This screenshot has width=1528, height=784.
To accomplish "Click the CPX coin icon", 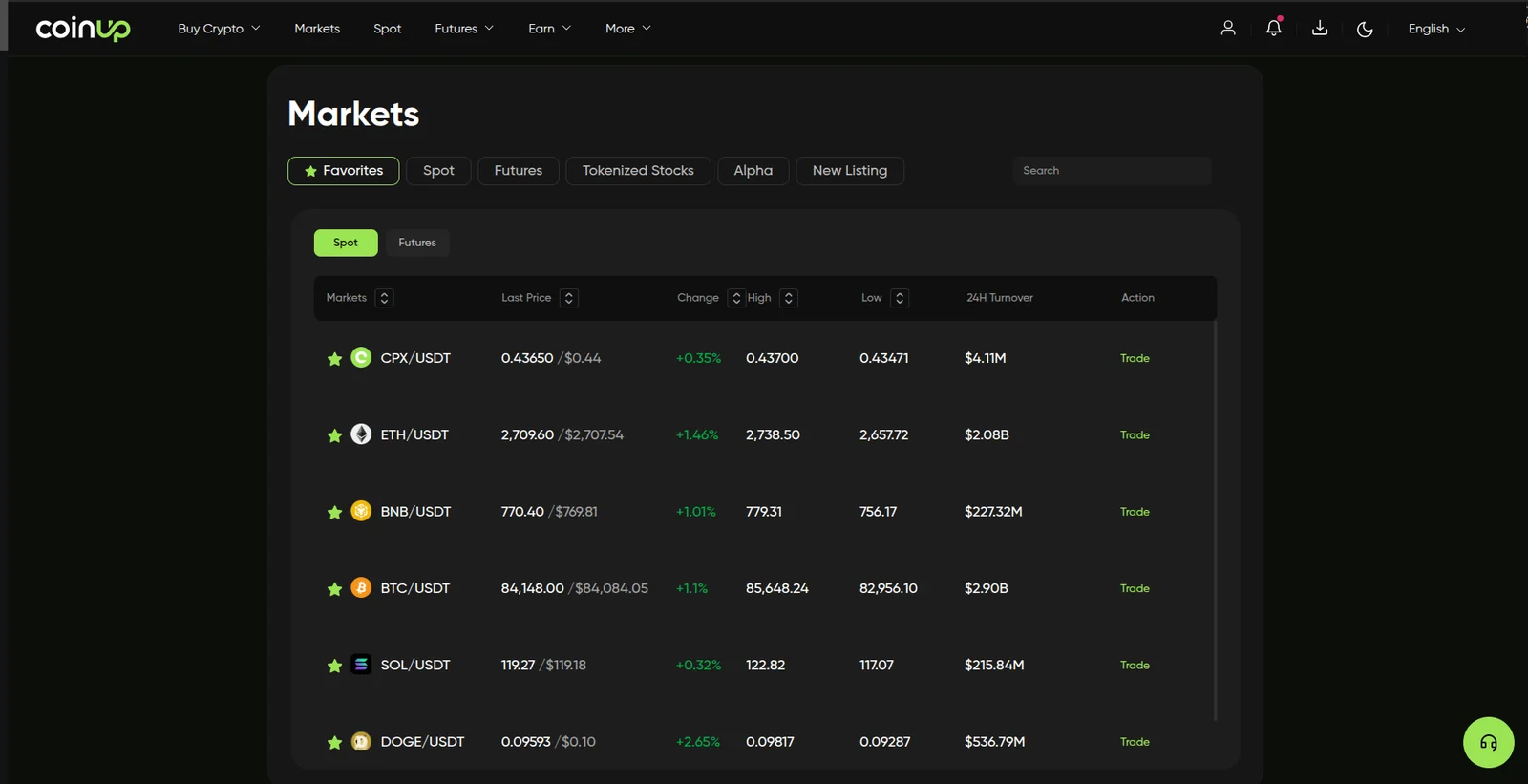I will tap(361, 357).
